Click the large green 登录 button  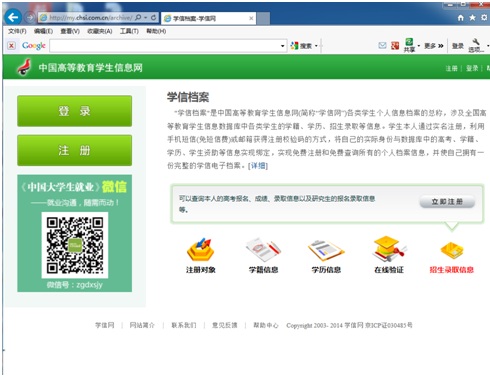point(74,111)
